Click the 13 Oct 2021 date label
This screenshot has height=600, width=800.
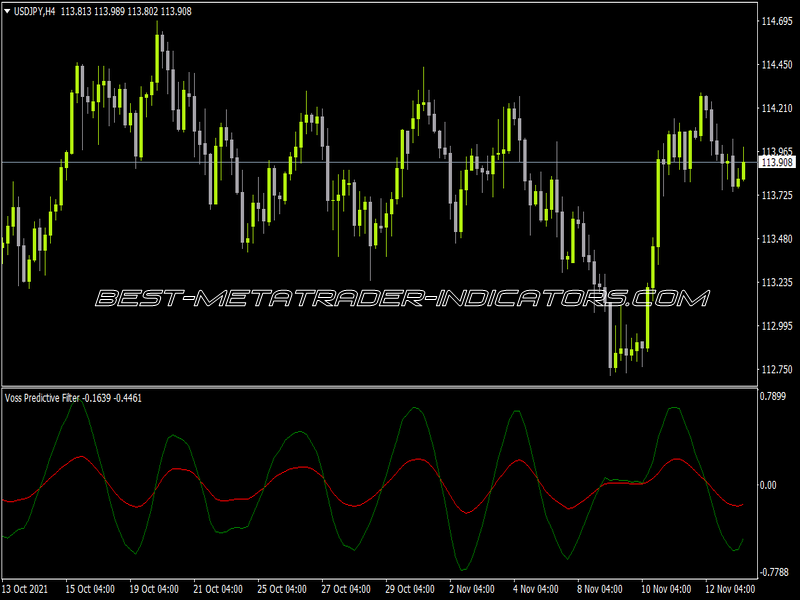24,589
